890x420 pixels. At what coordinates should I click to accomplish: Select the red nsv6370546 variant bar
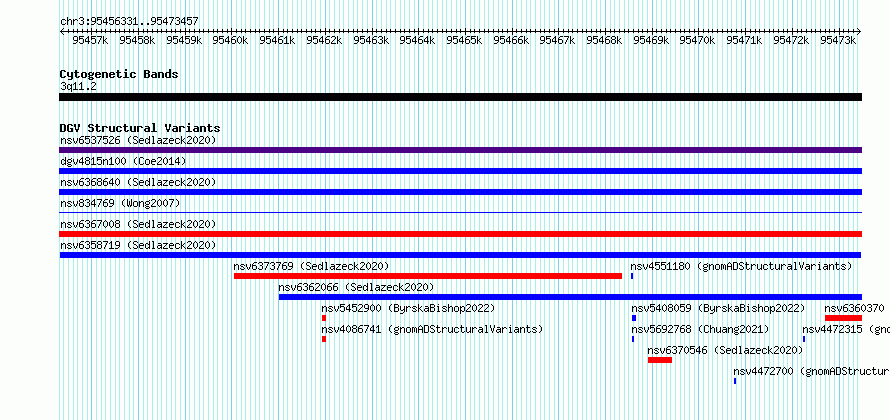pos(660,360)
